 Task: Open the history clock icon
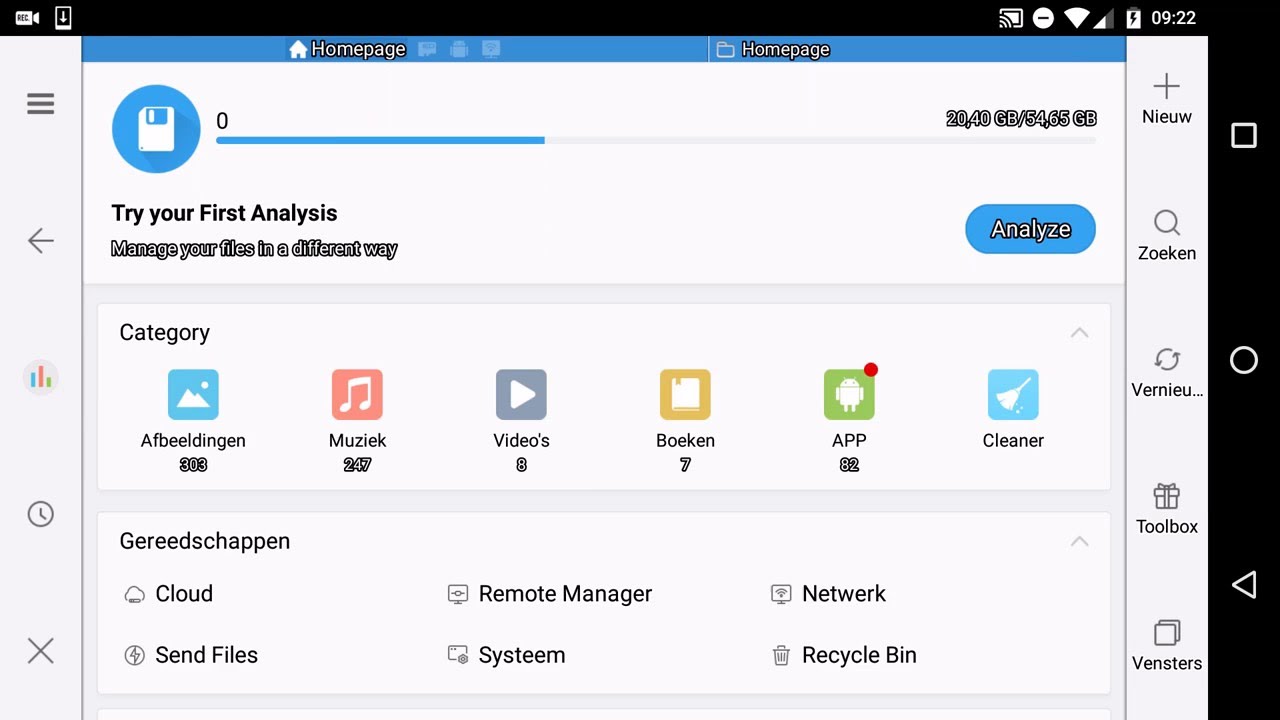(40, 514)
